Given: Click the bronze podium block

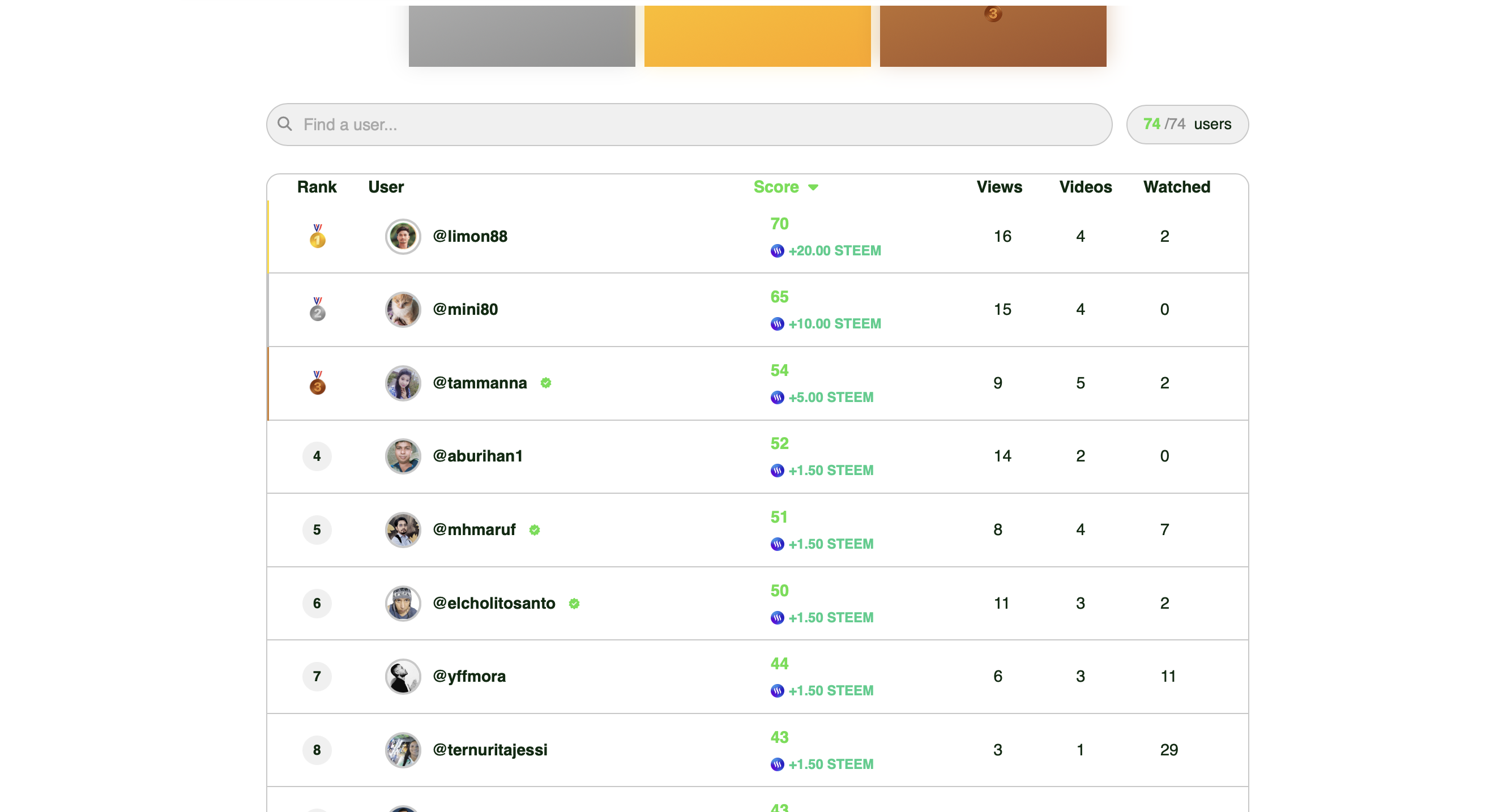Looking at the screenshot, I should tap(993, 36).
